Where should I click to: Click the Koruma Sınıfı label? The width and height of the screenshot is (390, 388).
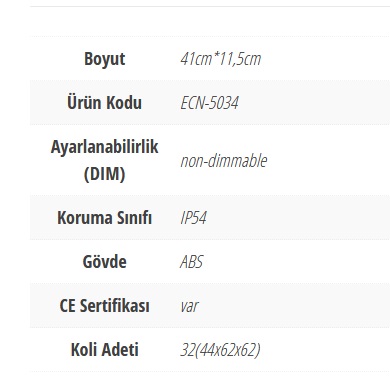[104, 218]
